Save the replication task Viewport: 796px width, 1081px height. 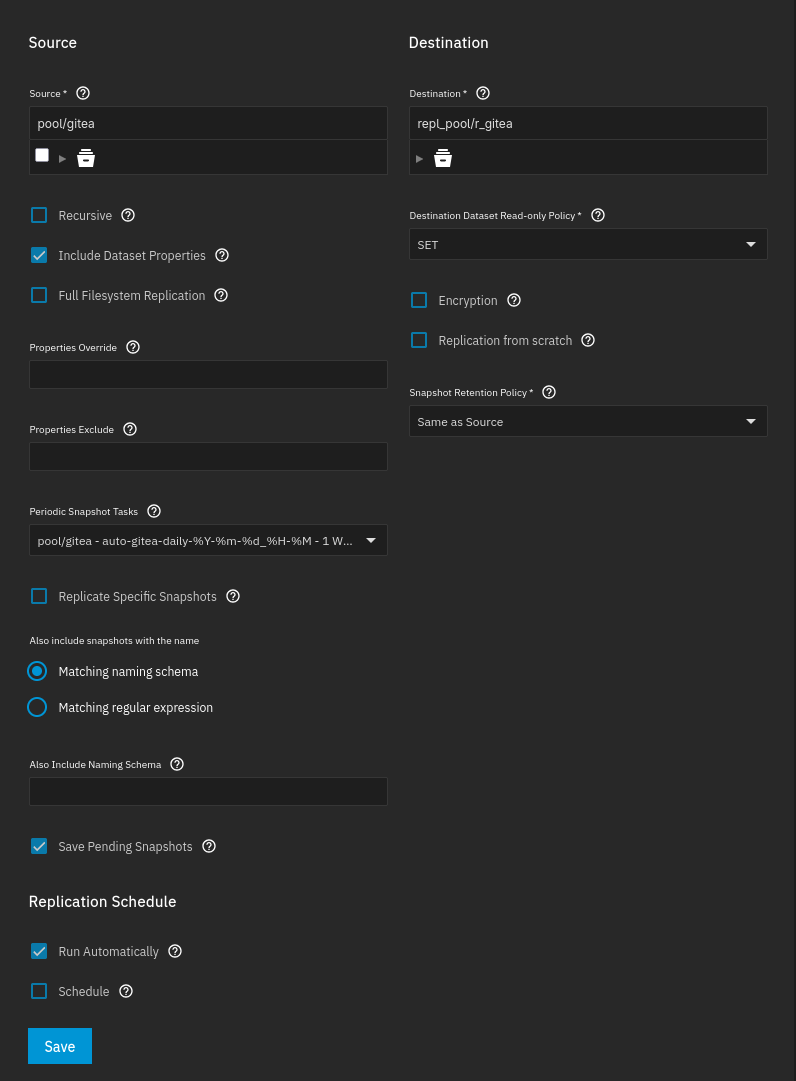(60, 1046)
